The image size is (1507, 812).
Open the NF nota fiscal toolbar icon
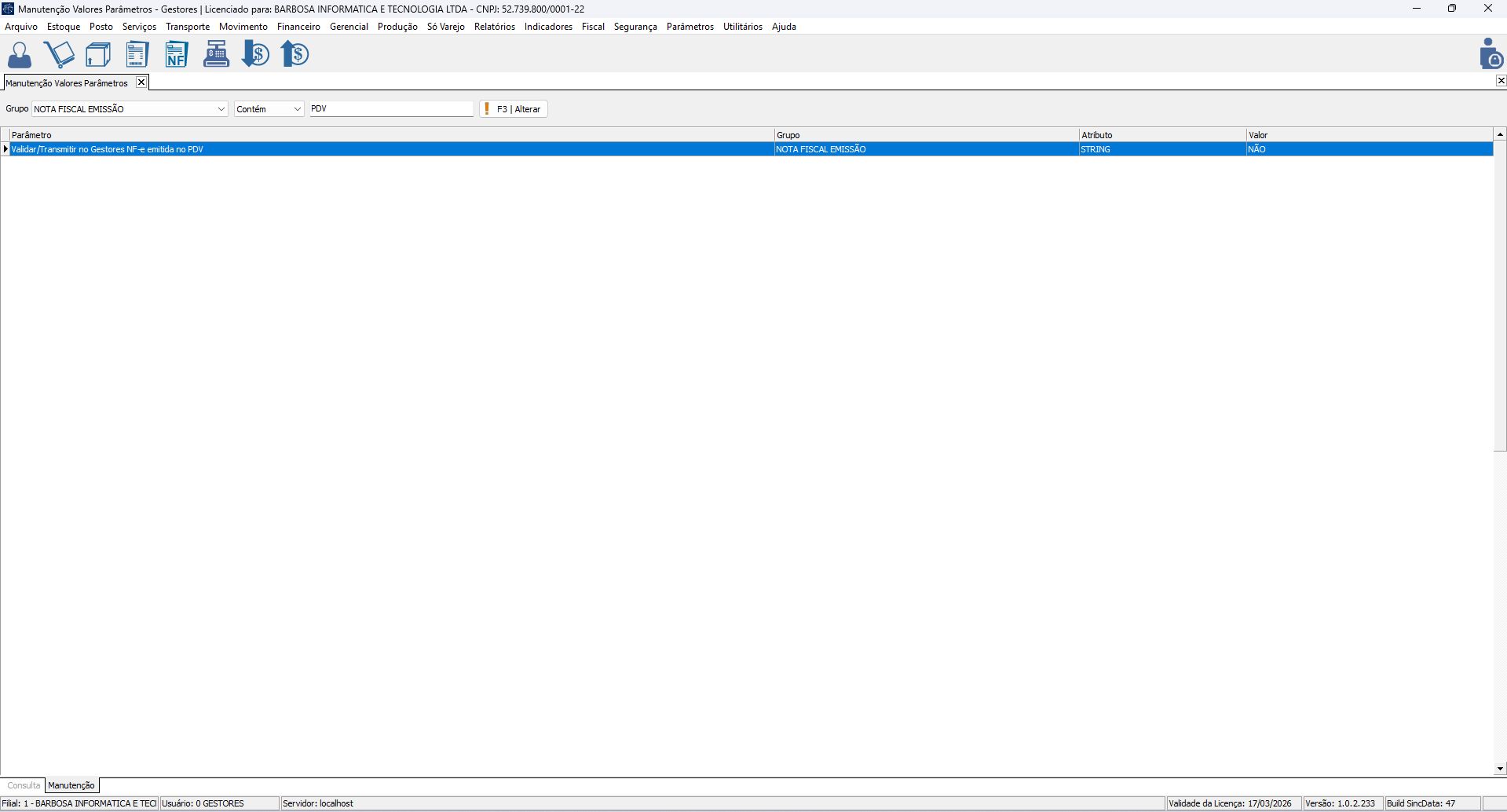(177, 54)
